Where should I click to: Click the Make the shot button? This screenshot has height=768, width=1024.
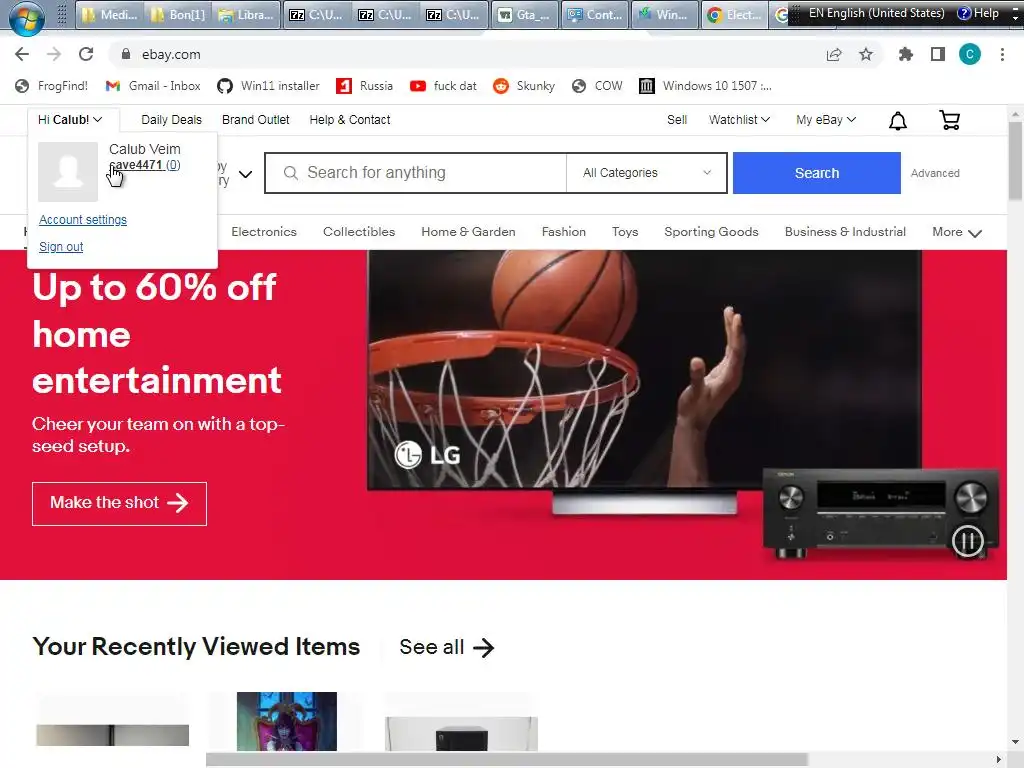120,504
